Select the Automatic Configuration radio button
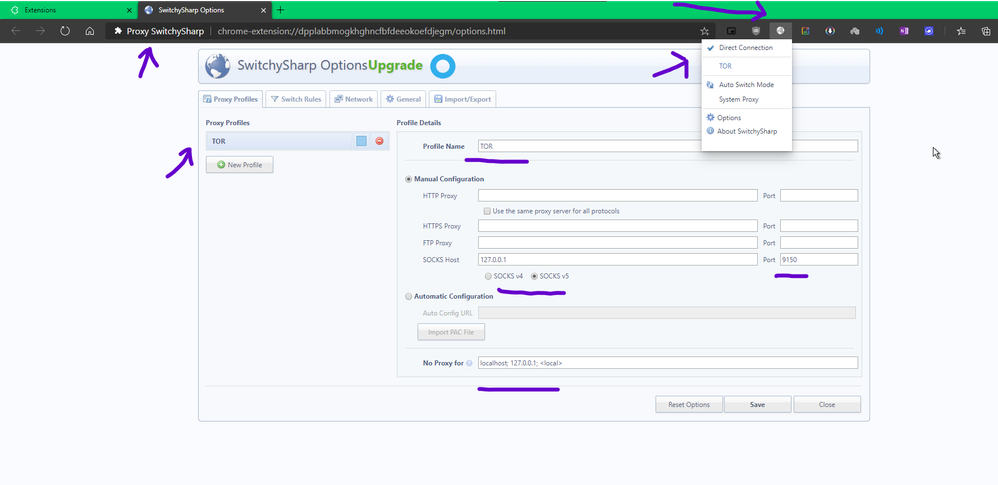This screenshot has height=485, width=998. [x=409, y=296]
